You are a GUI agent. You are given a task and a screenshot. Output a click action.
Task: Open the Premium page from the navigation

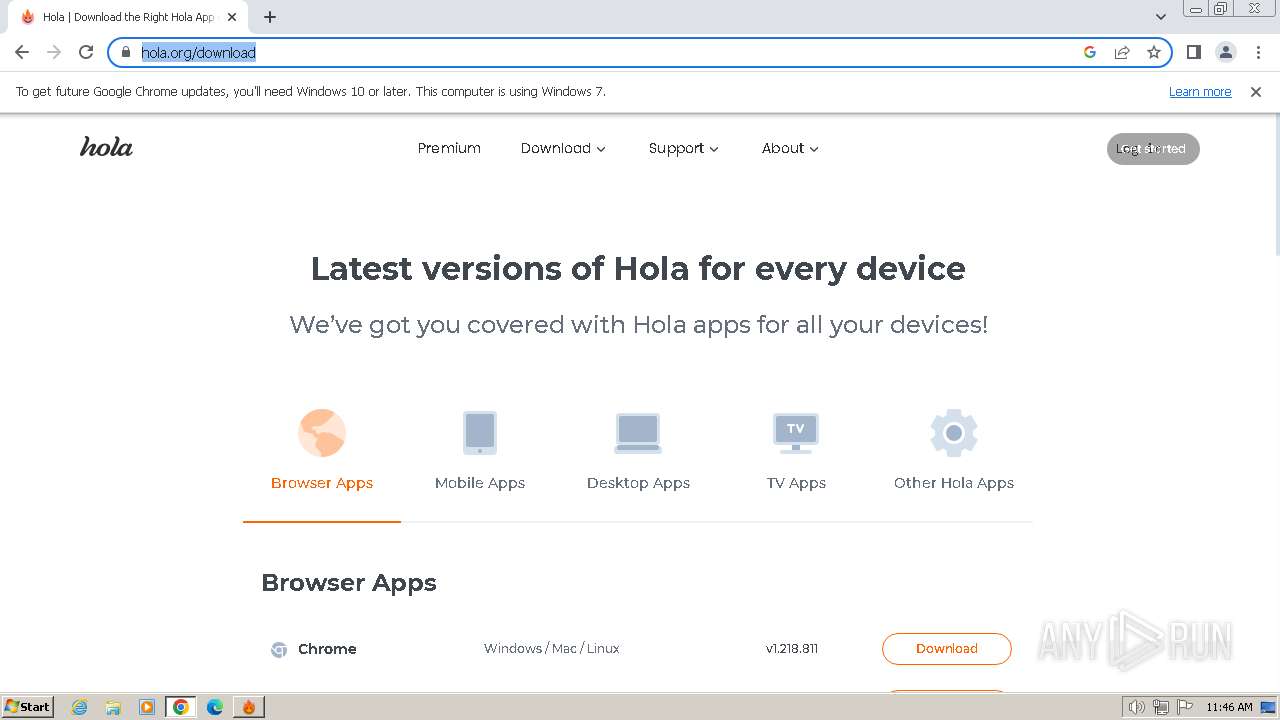pyautogui.click(x=449, y=148)
